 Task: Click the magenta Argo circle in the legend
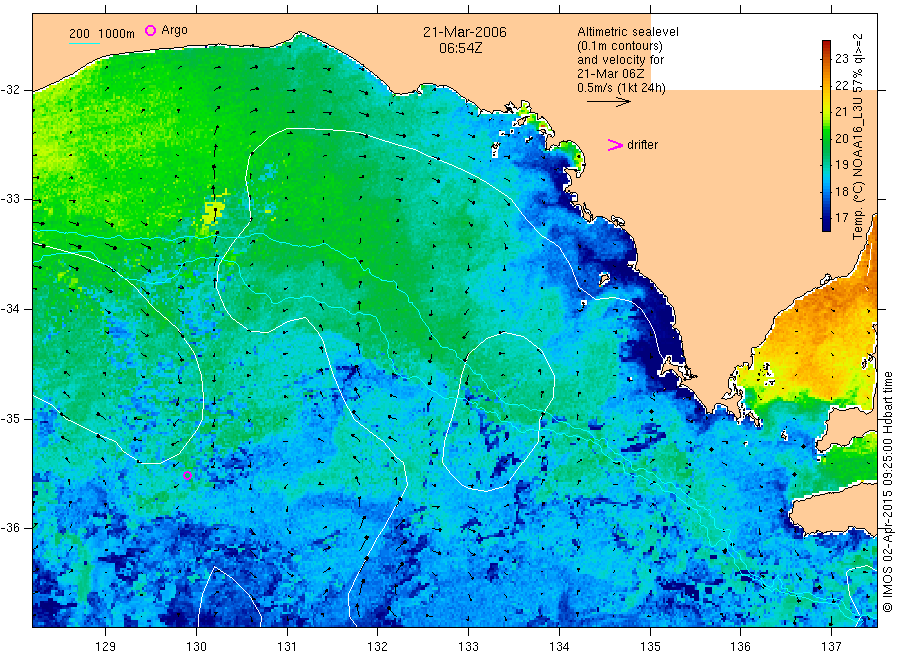[150, 30]
